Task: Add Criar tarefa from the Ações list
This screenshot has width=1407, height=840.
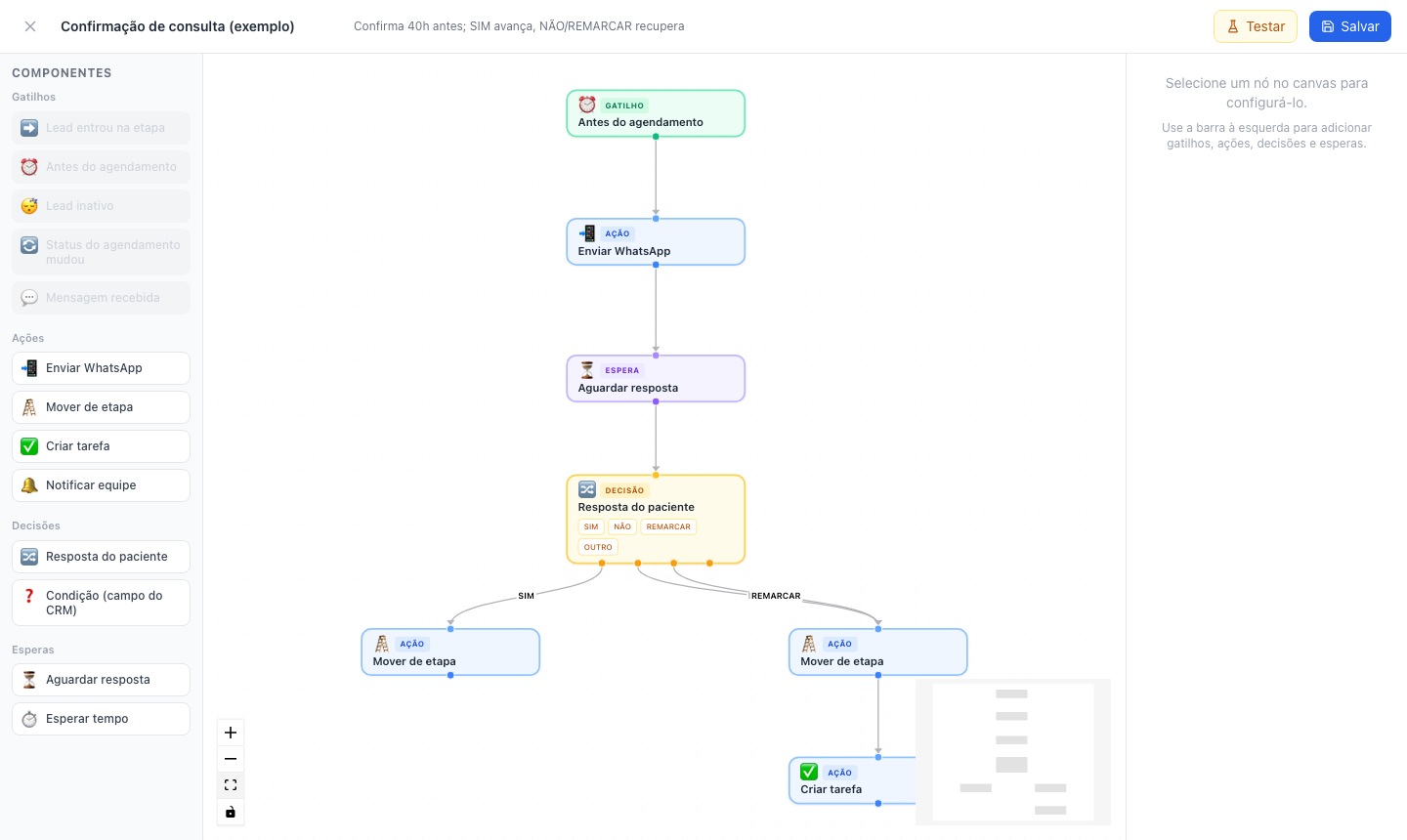Action: click(x=101, y=446)
